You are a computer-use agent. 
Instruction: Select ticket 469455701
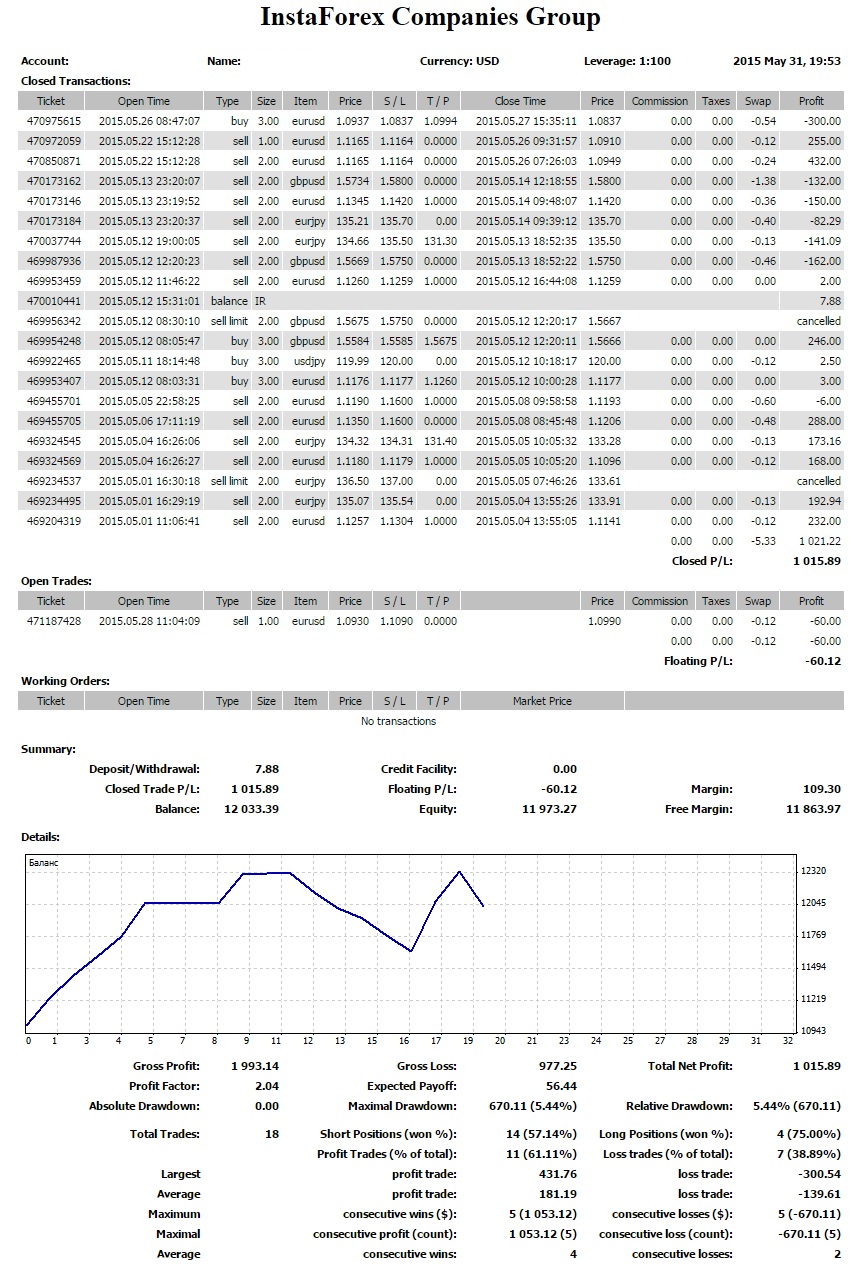pos(54,401)
